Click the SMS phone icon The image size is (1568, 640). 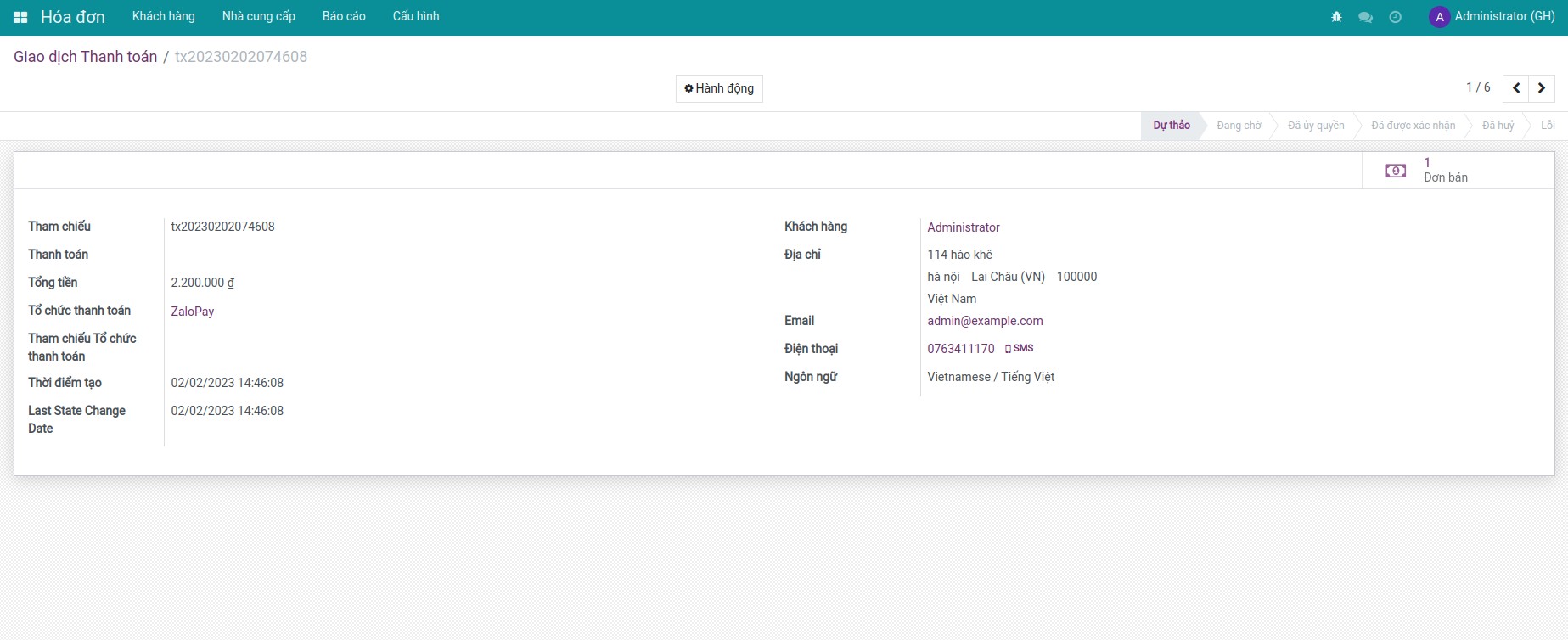1009,349
